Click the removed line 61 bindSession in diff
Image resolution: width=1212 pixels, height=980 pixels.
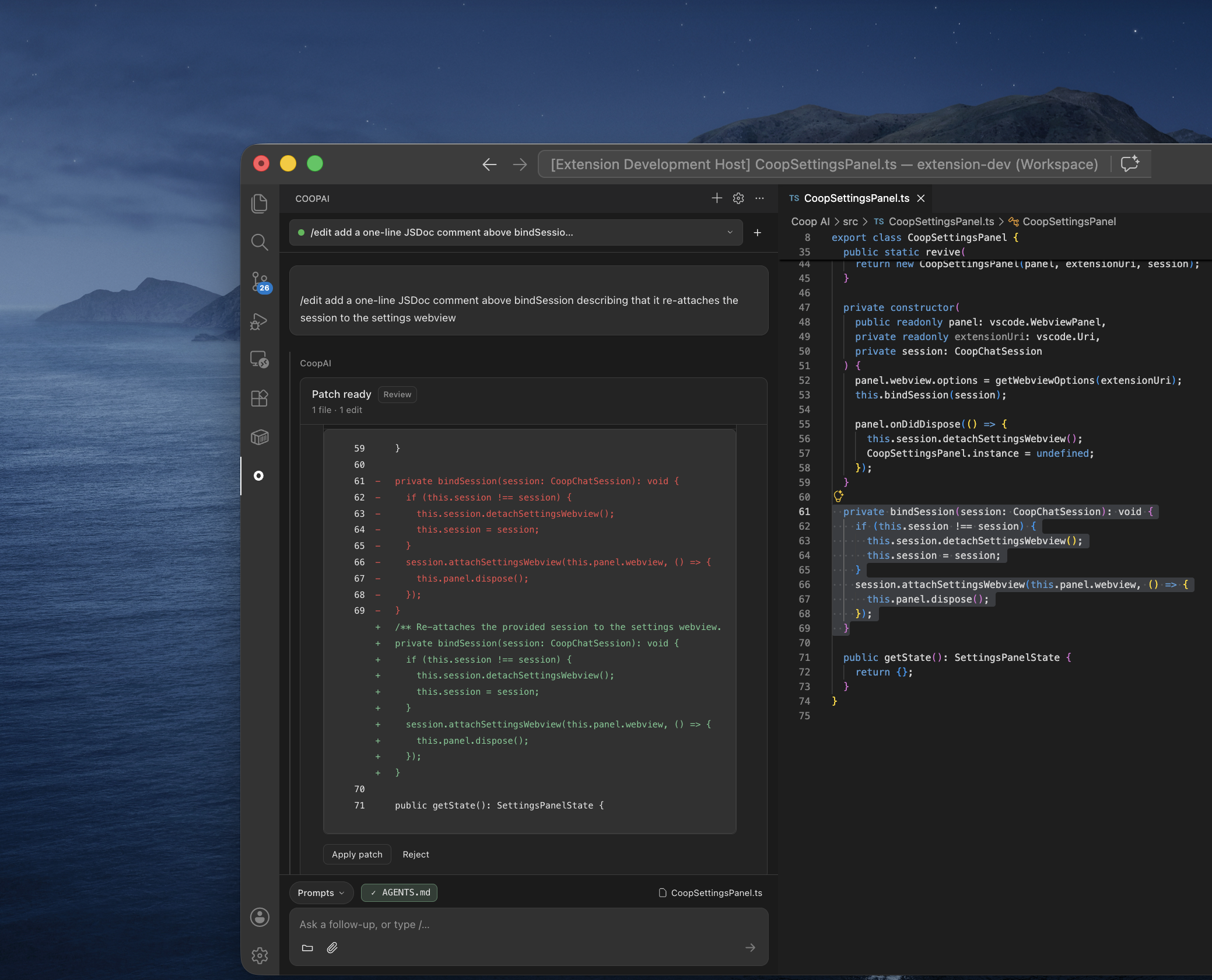coord(537,481)
